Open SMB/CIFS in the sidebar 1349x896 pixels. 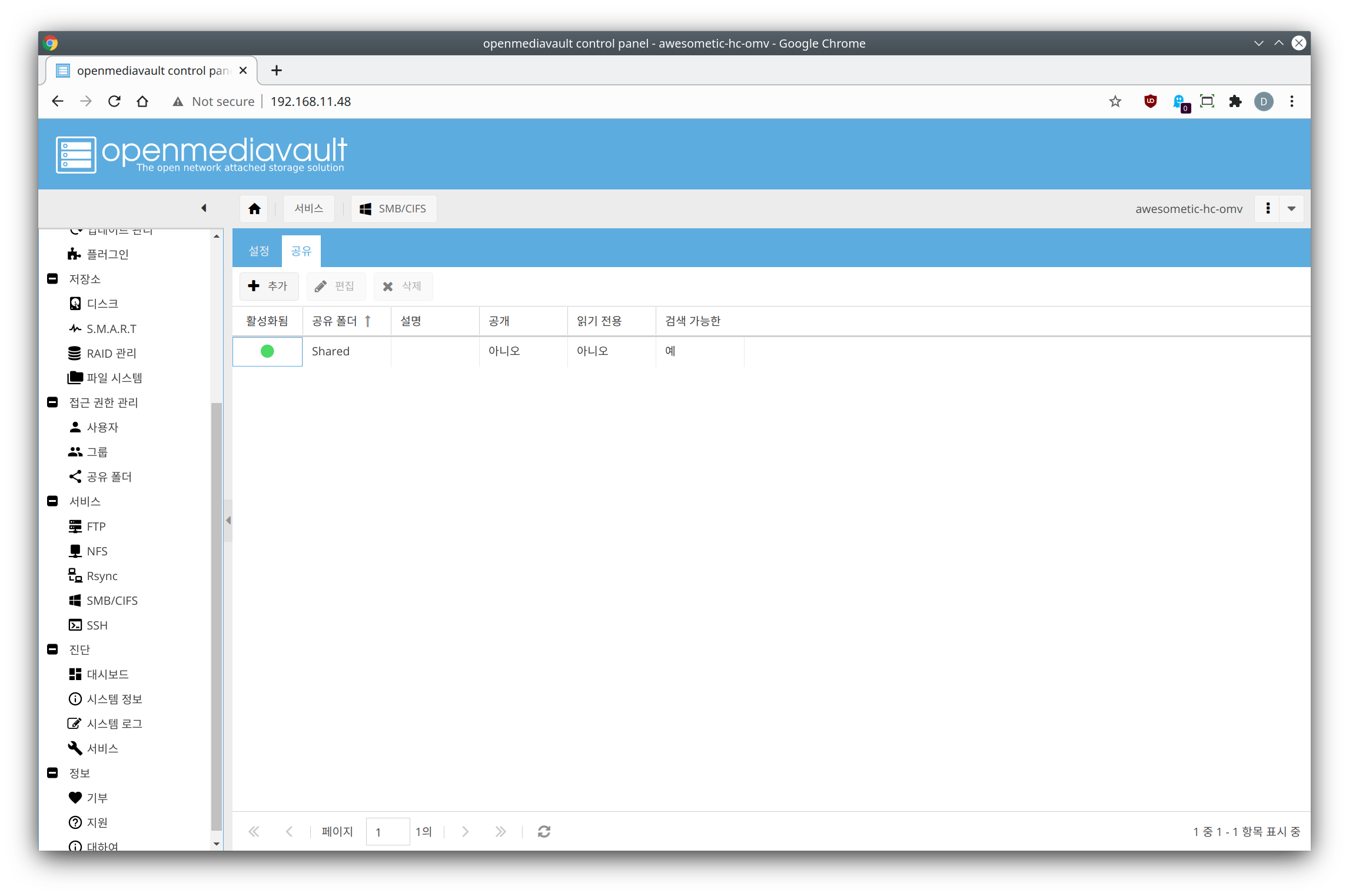[104, 600]
